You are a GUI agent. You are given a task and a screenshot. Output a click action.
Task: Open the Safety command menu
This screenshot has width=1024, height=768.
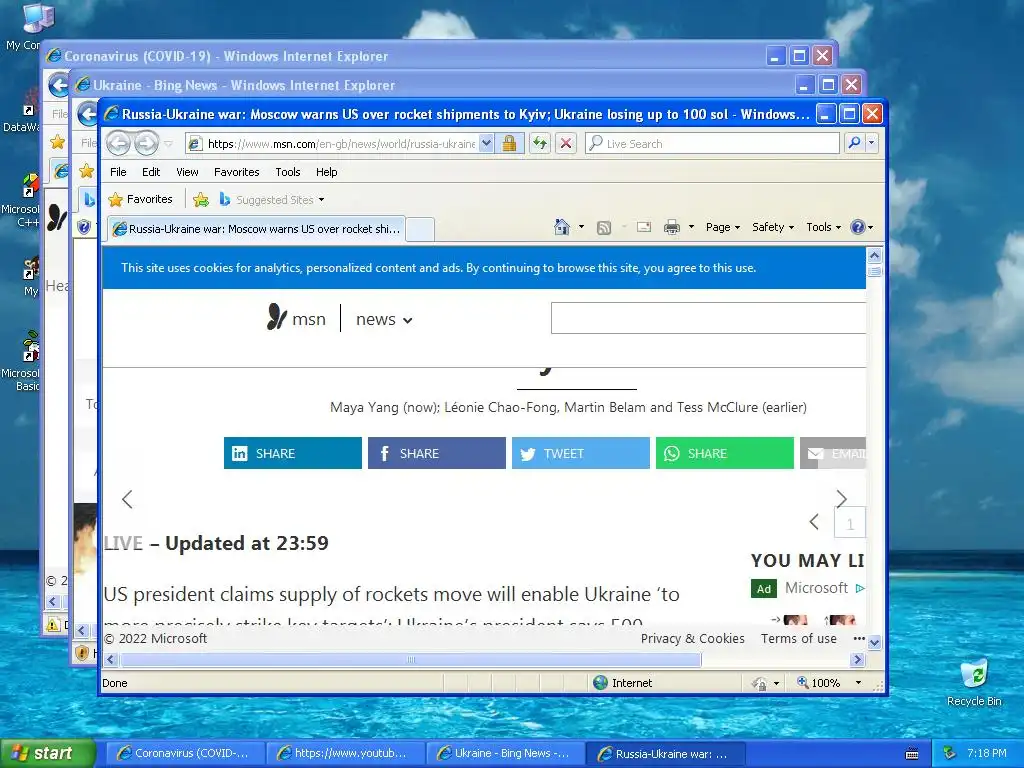[x=773, y=227]
